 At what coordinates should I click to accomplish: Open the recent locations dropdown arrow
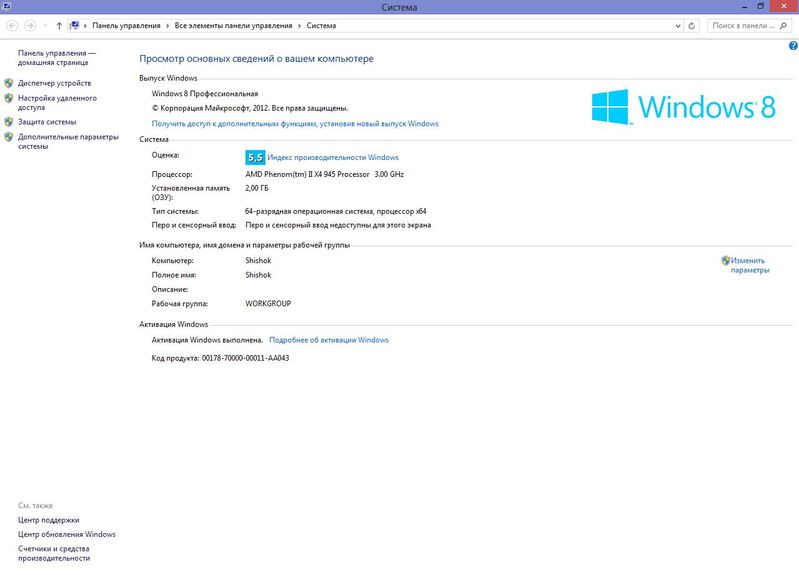tap(45, 25)
